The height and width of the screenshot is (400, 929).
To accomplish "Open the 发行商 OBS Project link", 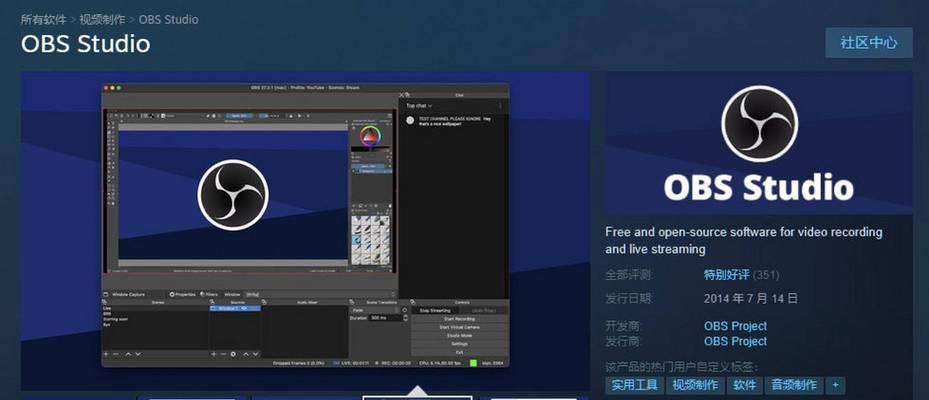I will tap(735, 341).
